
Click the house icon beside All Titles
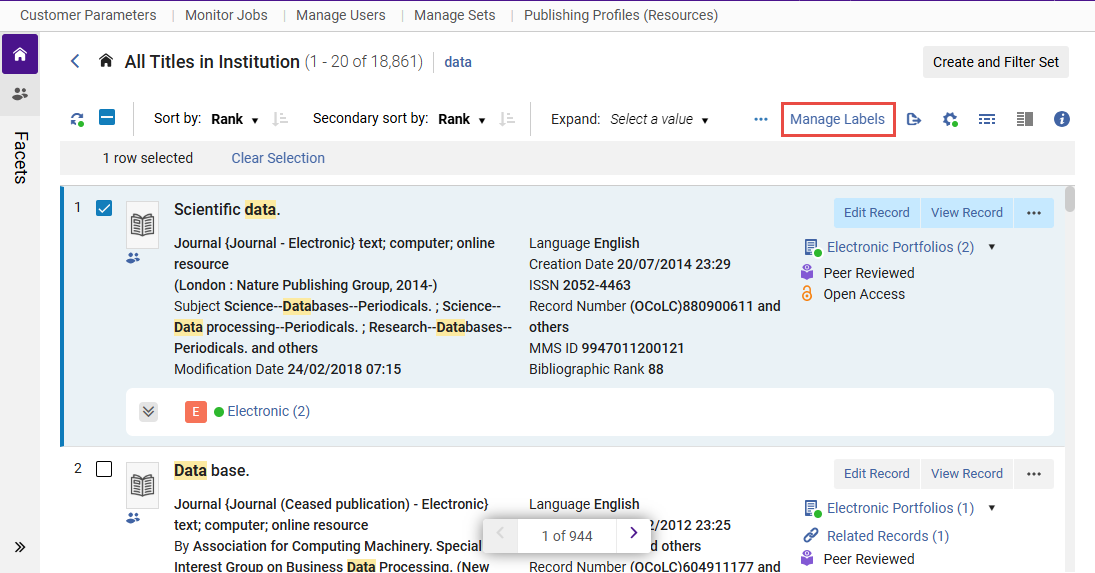pos(105,61)
